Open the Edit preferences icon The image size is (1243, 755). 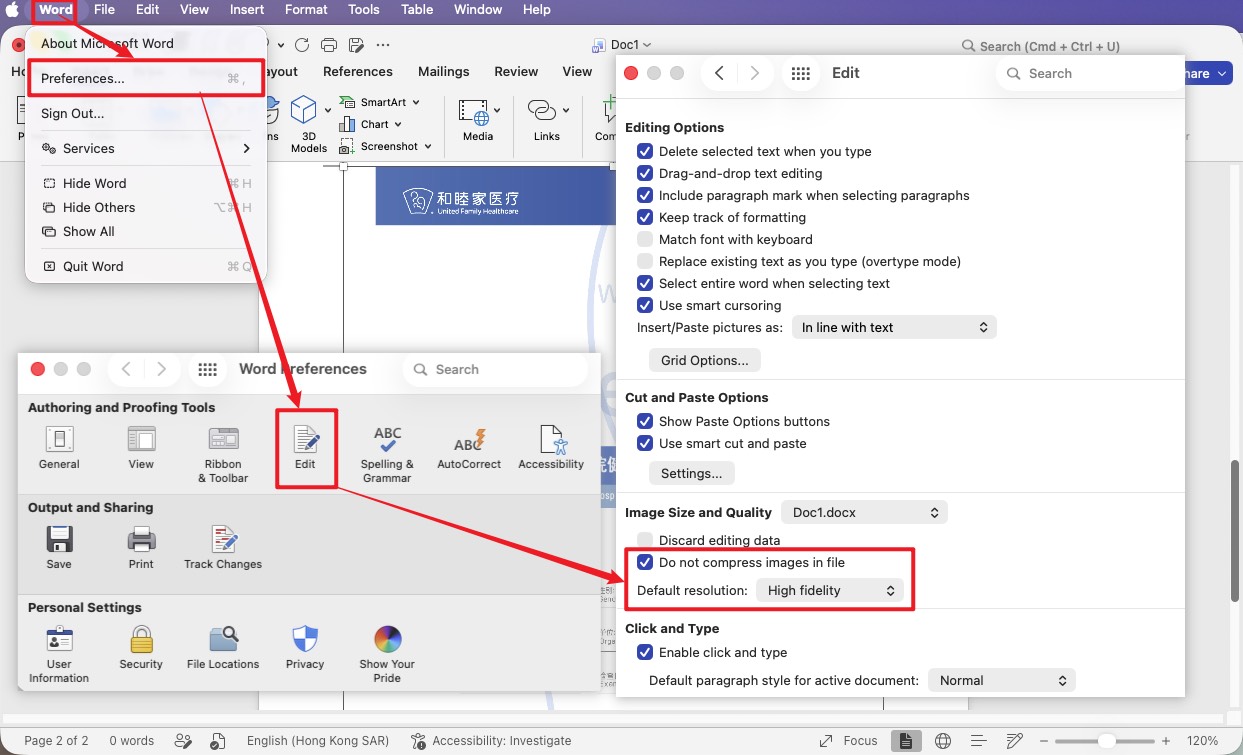(305, 440)
